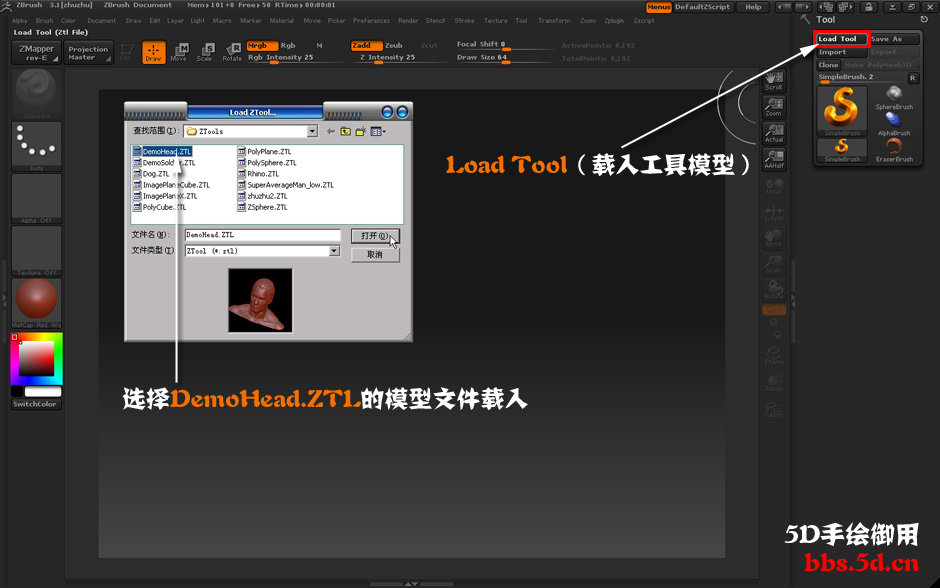
Task: Open the Dots stroke selector
Action: [x=37, y=146]
